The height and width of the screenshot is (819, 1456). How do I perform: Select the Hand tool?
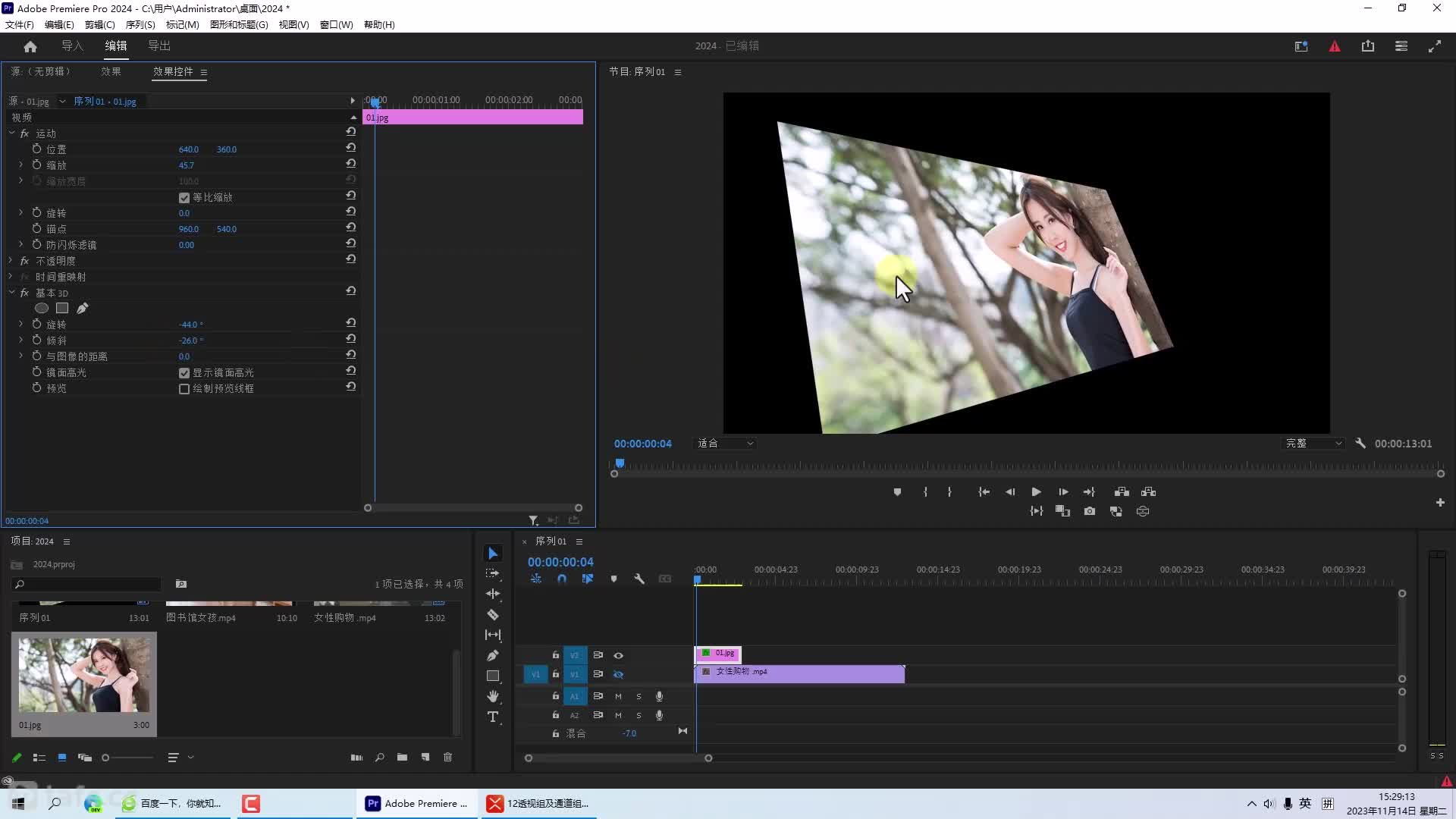493,696
